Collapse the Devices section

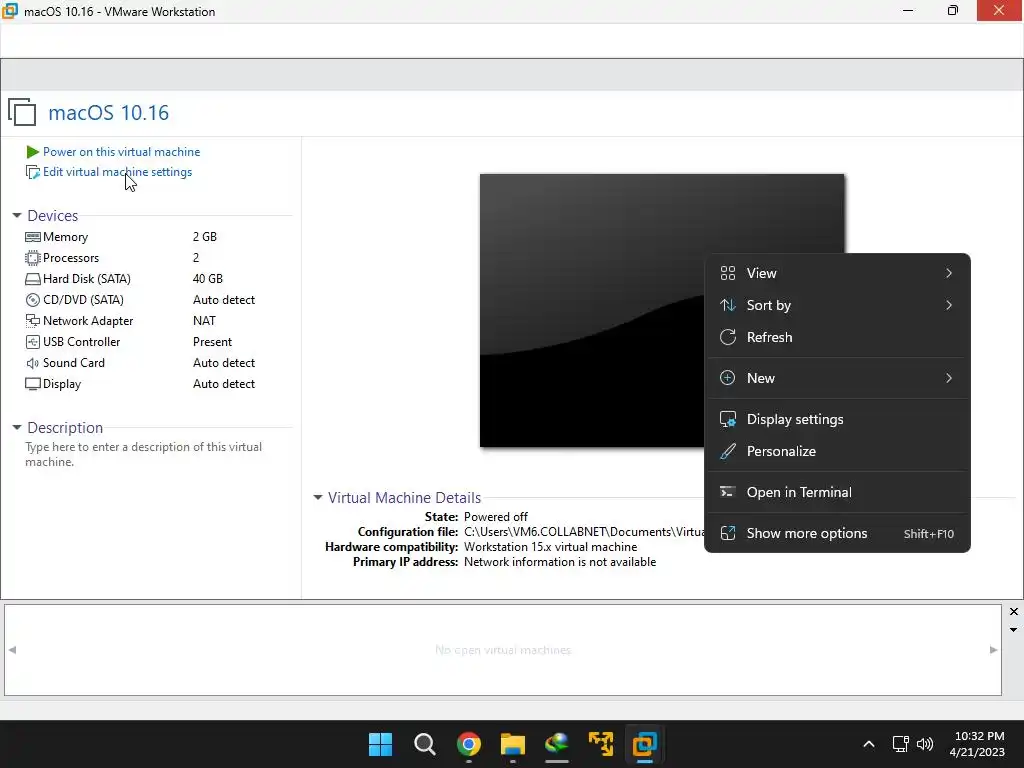click(17, 215)
